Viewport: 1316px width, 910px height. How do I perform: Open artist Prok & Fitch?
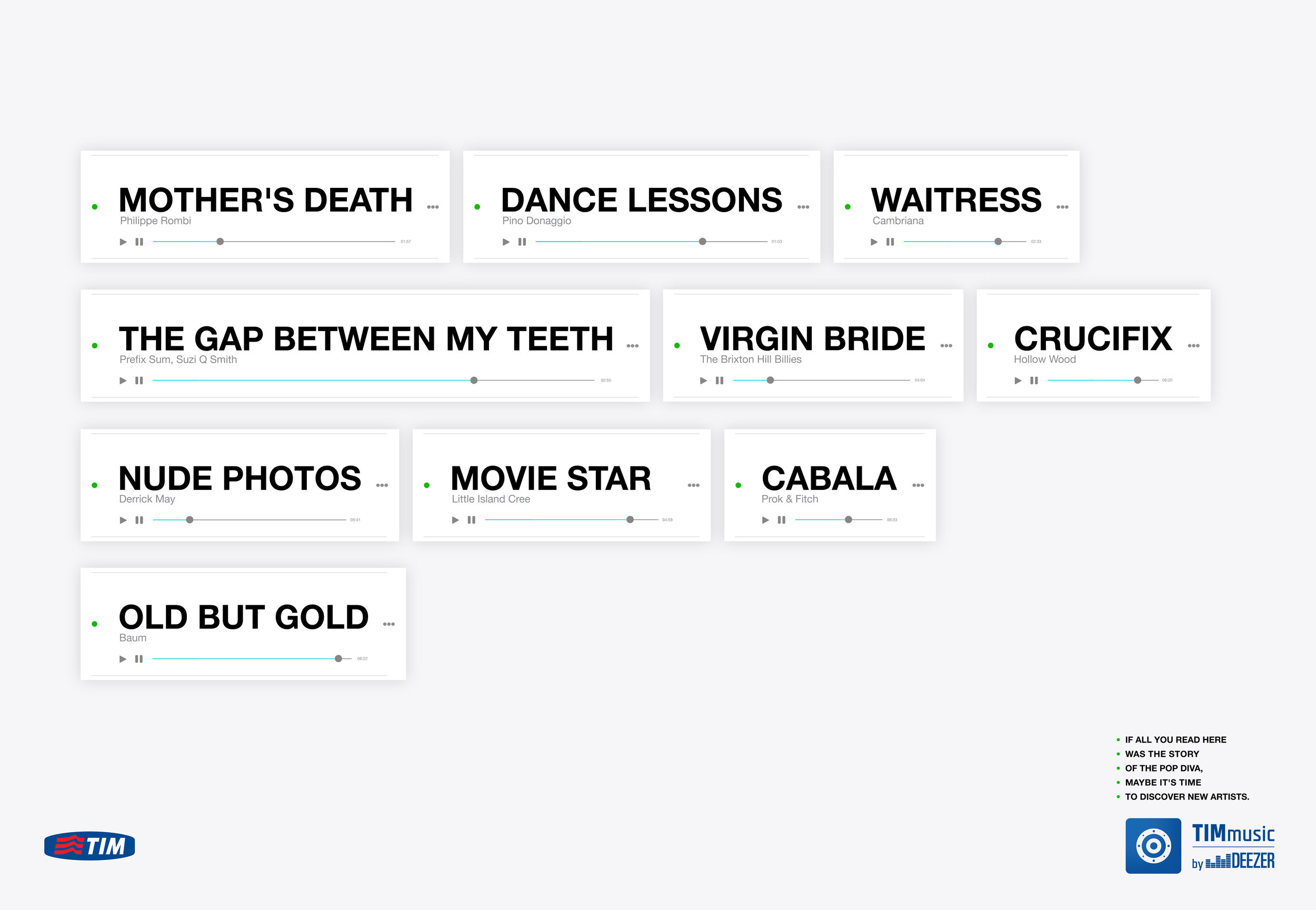pos(790,499)
